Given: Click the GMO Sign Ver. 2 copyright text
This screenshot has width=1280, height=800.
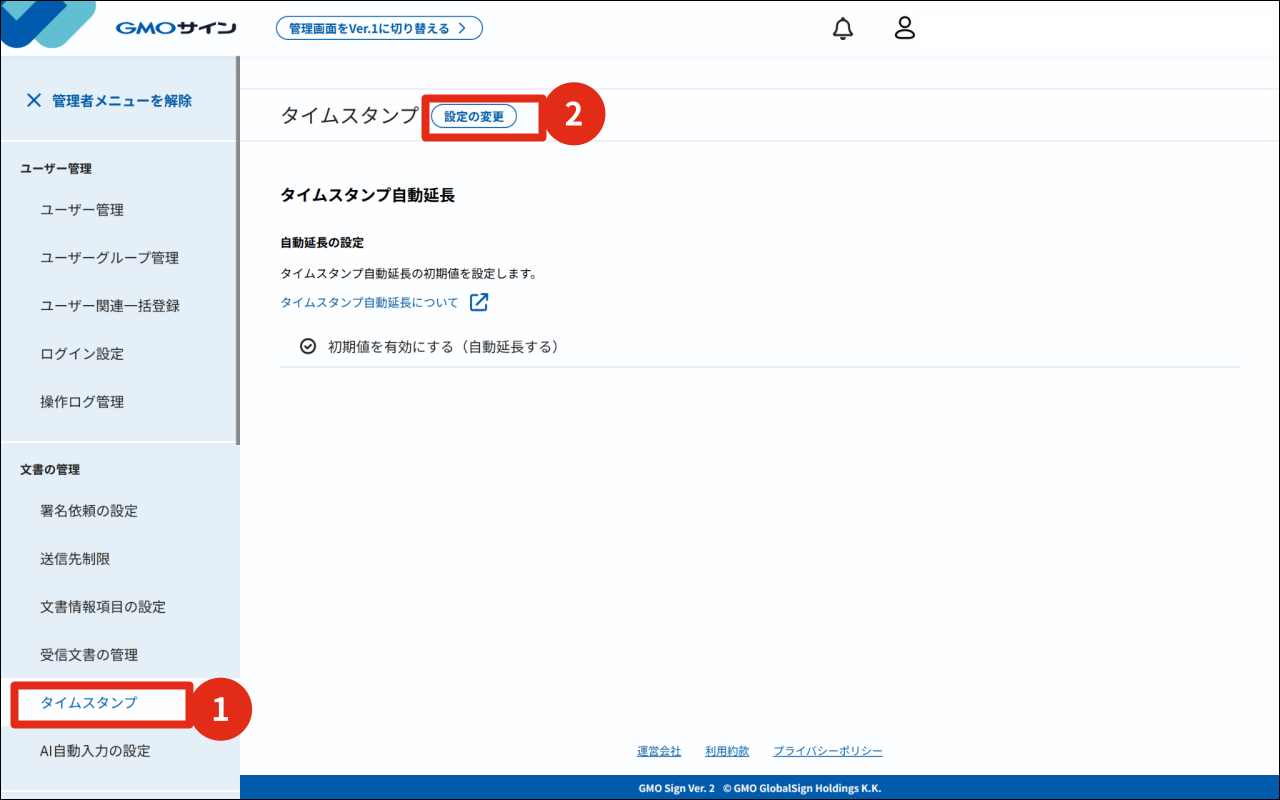Looking at the screenshot, I should tap(760, 788).
